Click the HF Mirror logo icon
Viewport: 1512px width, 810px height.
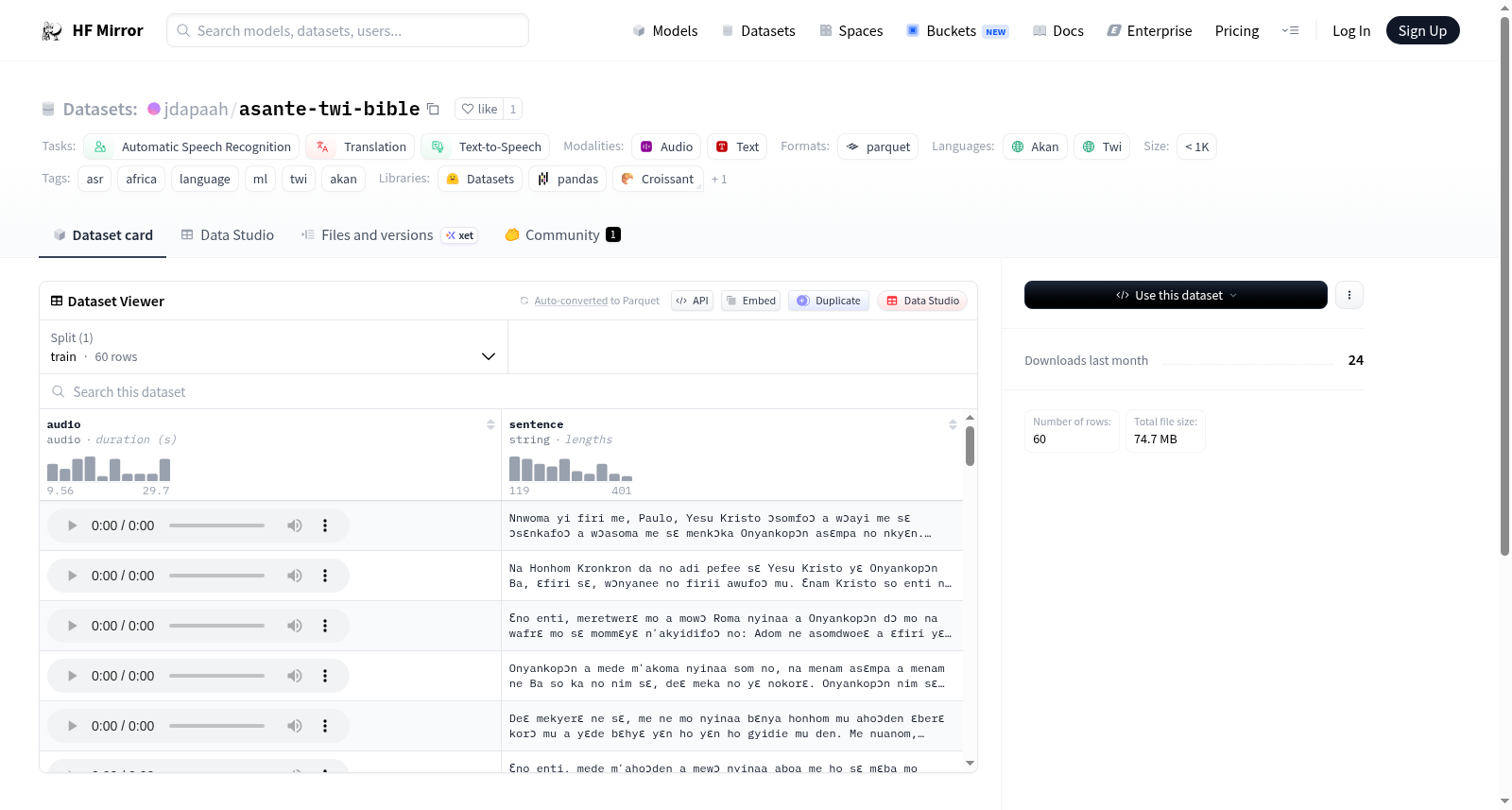point(52,30)
